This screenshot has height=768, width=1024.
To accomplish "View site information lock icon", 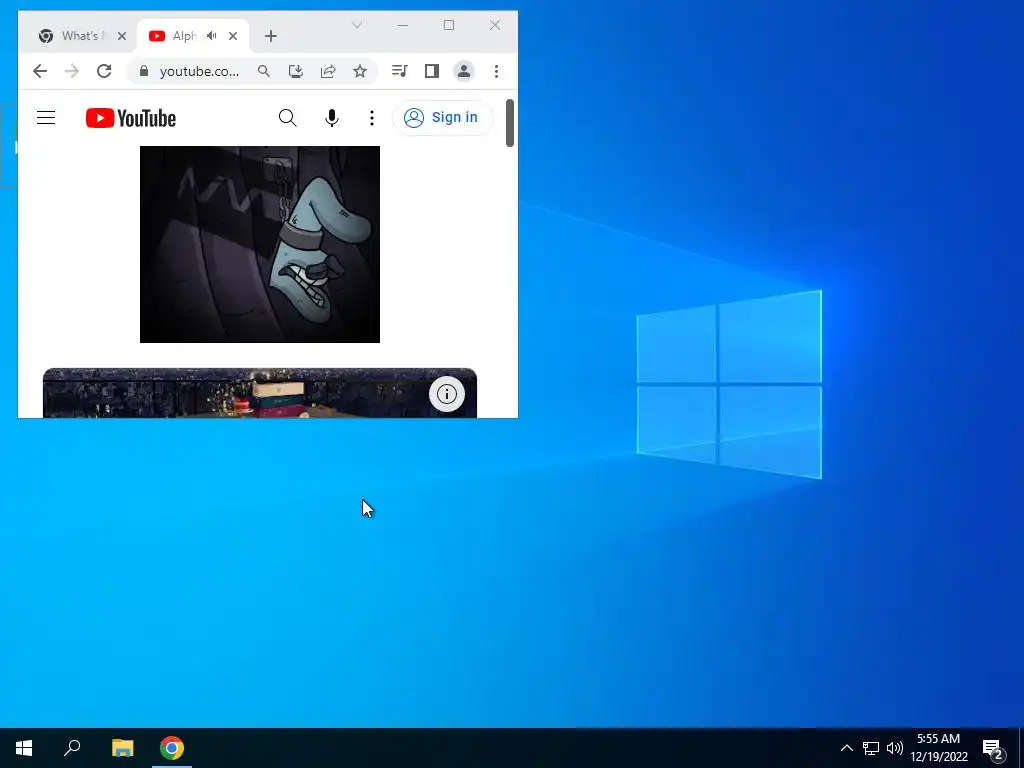I will click(144, 71).
